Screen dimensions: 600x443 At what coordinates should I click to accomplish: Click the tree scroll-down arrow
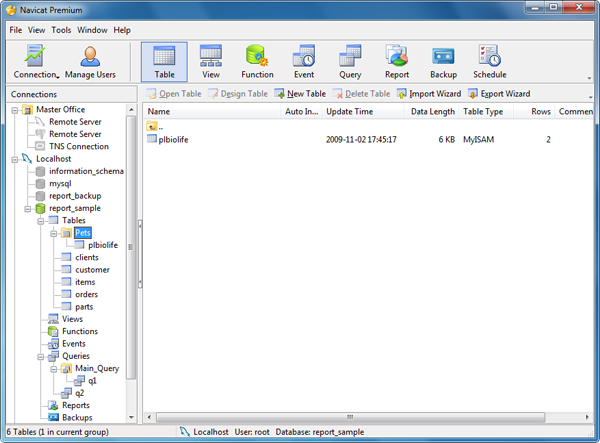coord(131,417)
